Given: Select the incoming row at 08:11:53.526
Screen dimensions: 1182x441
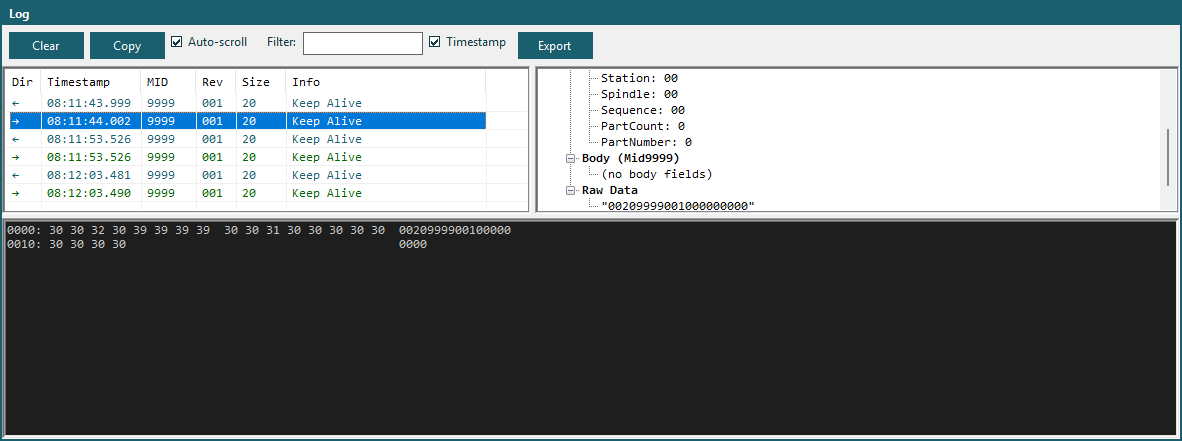Looking at the screenshot, I should tap(247, 139).
